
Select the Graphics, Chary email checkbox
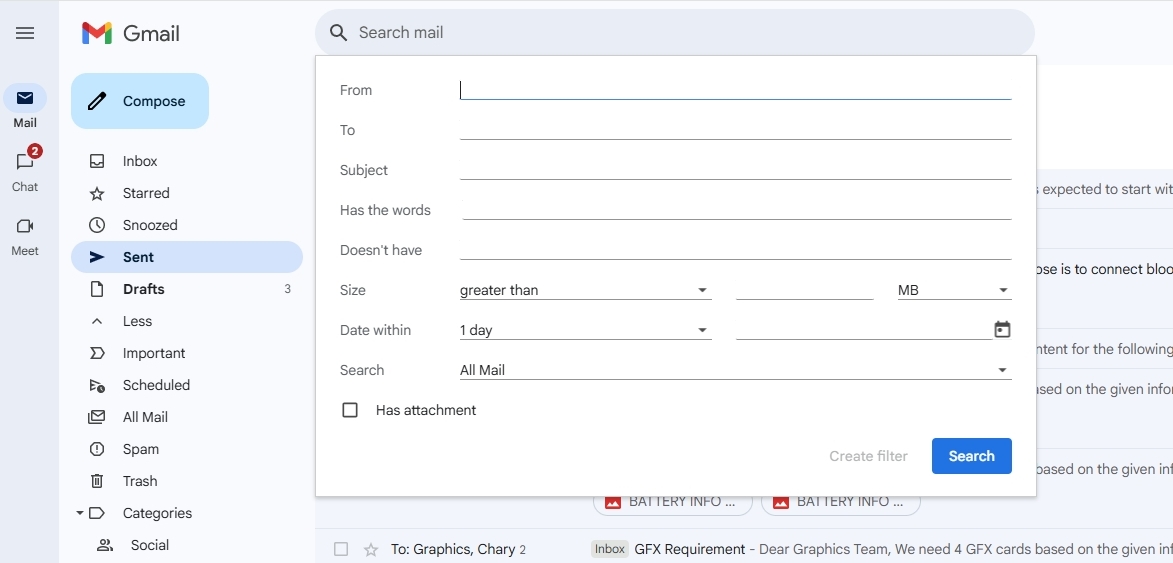coord(341,550)
